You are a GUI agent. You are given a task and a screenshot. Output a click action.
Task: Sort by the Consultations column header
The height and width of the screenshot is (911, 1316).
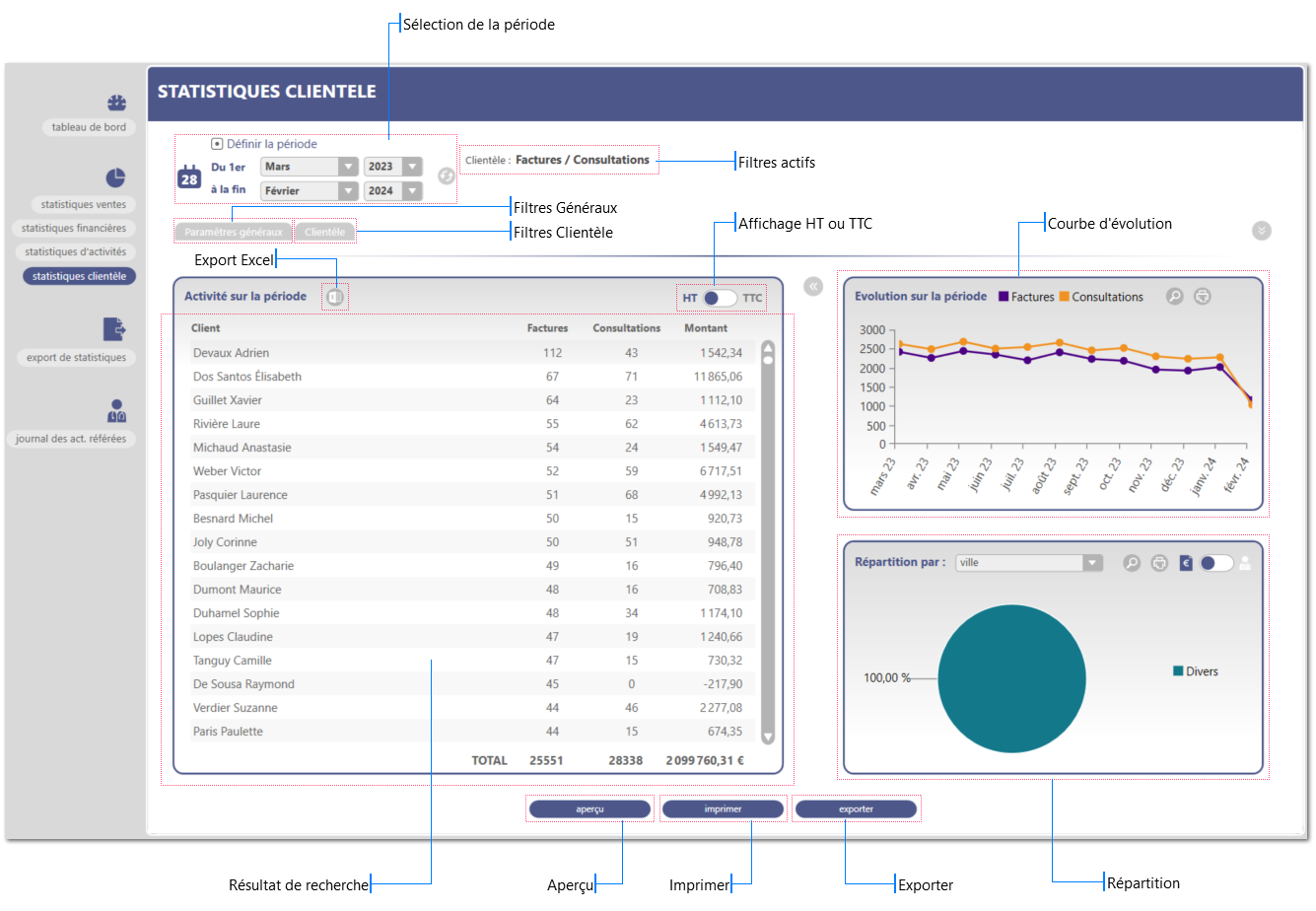click(627, 328)
